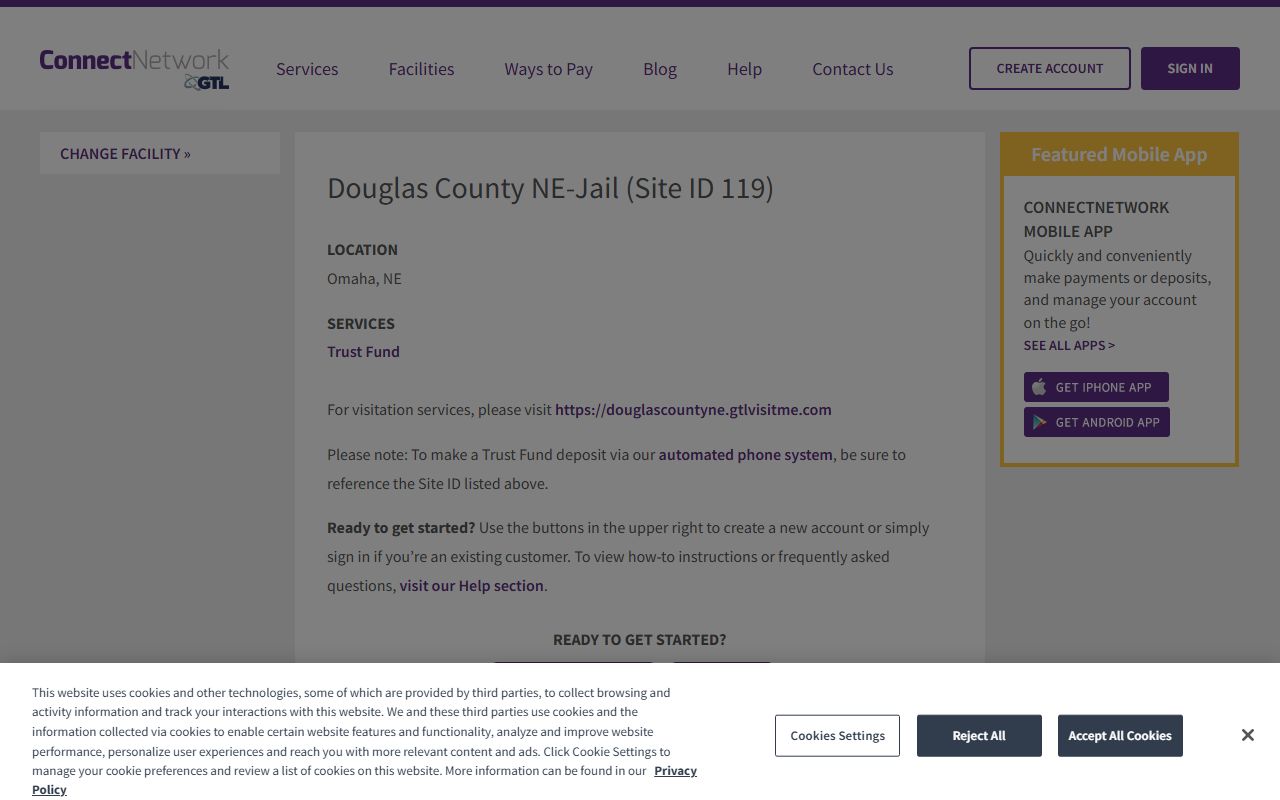Click Get Android App button text
The width and height of the screenshot is (1280, 800).
pyautogui.click(x=1108, y=422)
